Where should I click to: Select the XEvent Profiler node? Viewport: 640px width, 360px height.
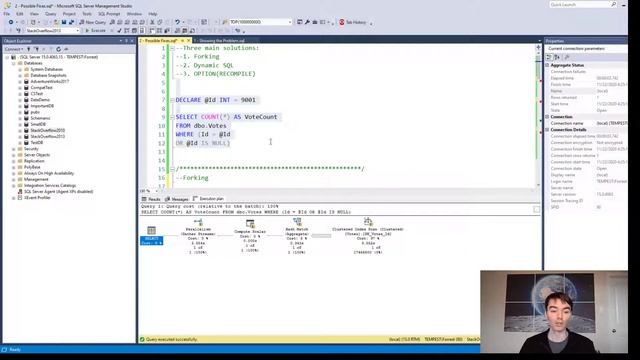point(37,198)
